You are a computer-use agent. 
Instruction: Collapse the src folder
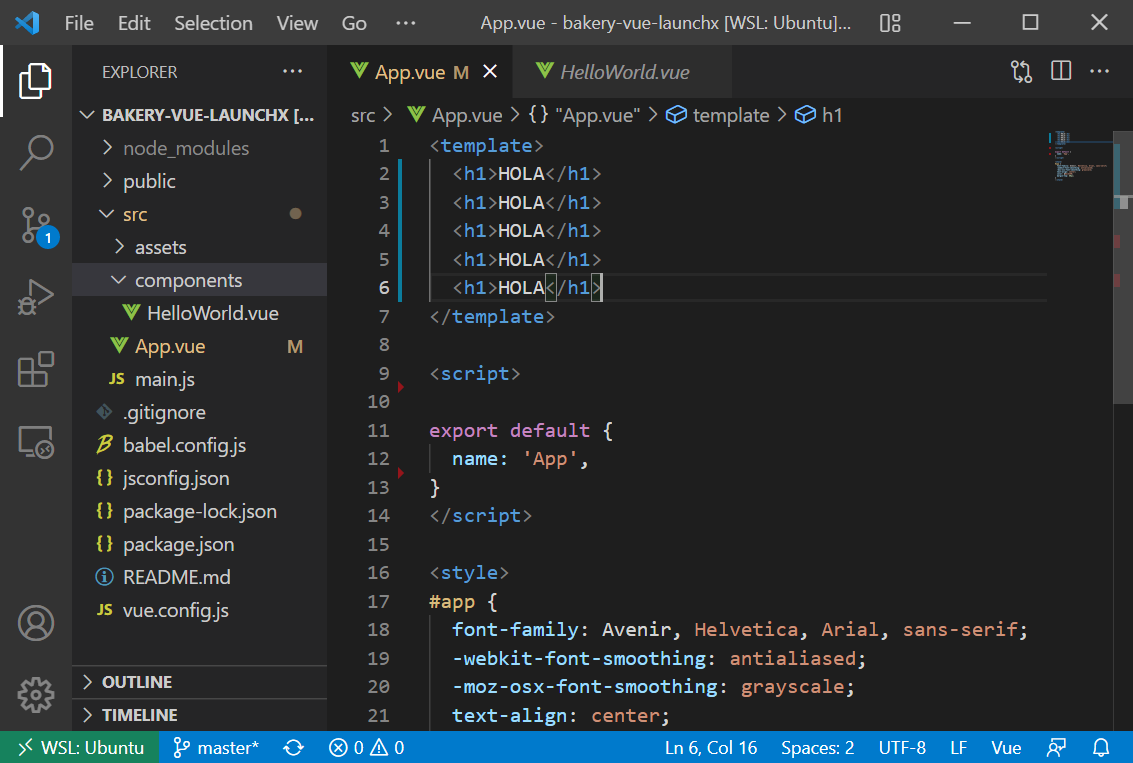point(199,215)
